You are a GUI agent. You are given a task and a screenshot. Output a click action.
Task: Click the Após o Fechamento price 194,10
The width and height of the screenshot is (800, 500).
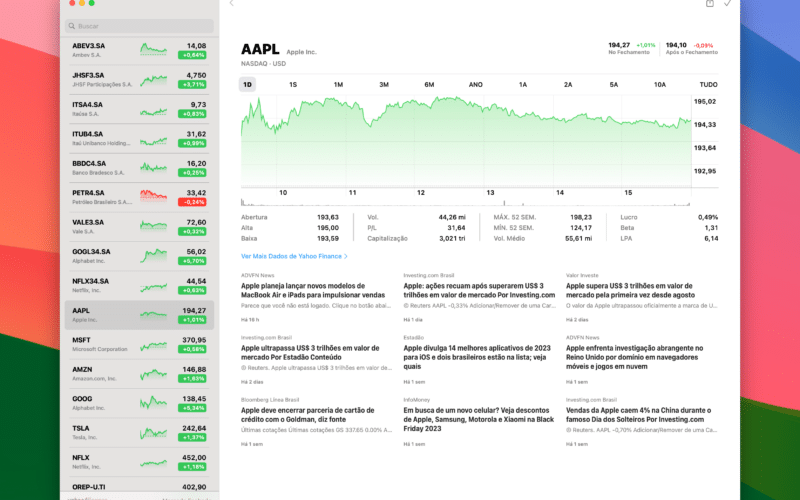[x=676, y=45]
